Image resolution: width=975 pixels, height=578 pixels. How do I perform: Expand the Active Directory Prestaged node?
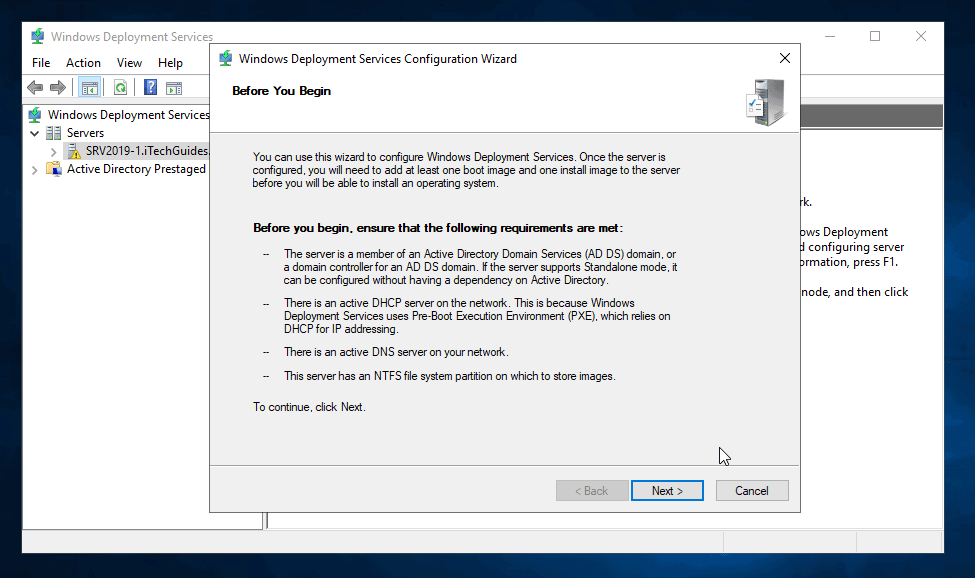click(33, 168)
